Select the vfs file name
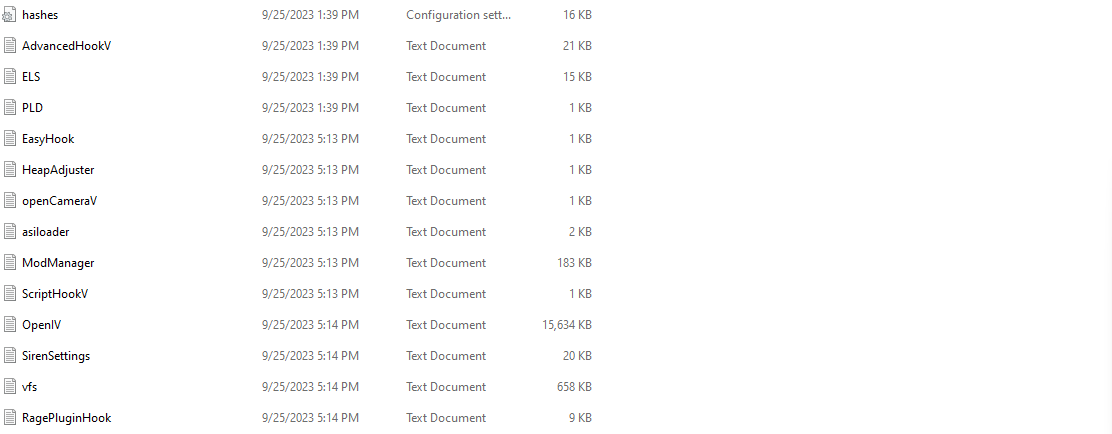Image resolution: width=1112 pixels, height=434 pixels. [x=30, y=387]
